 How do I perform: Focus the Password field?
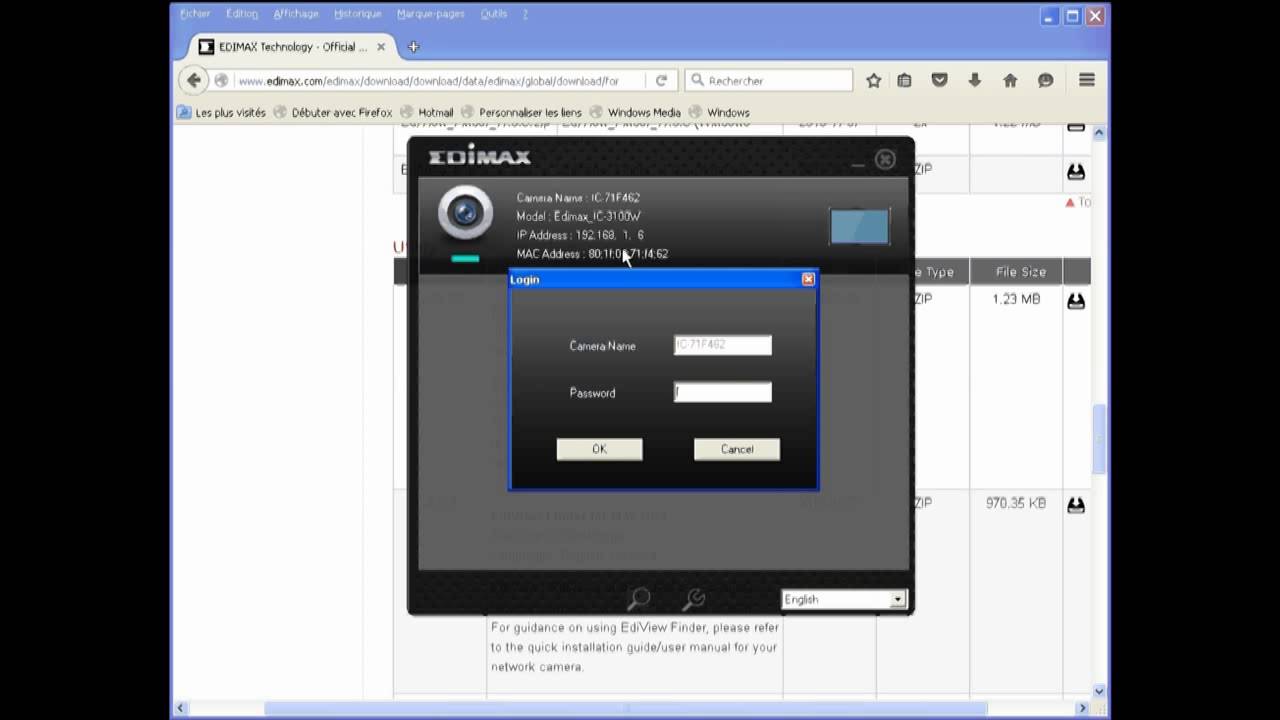click(723, 393)
